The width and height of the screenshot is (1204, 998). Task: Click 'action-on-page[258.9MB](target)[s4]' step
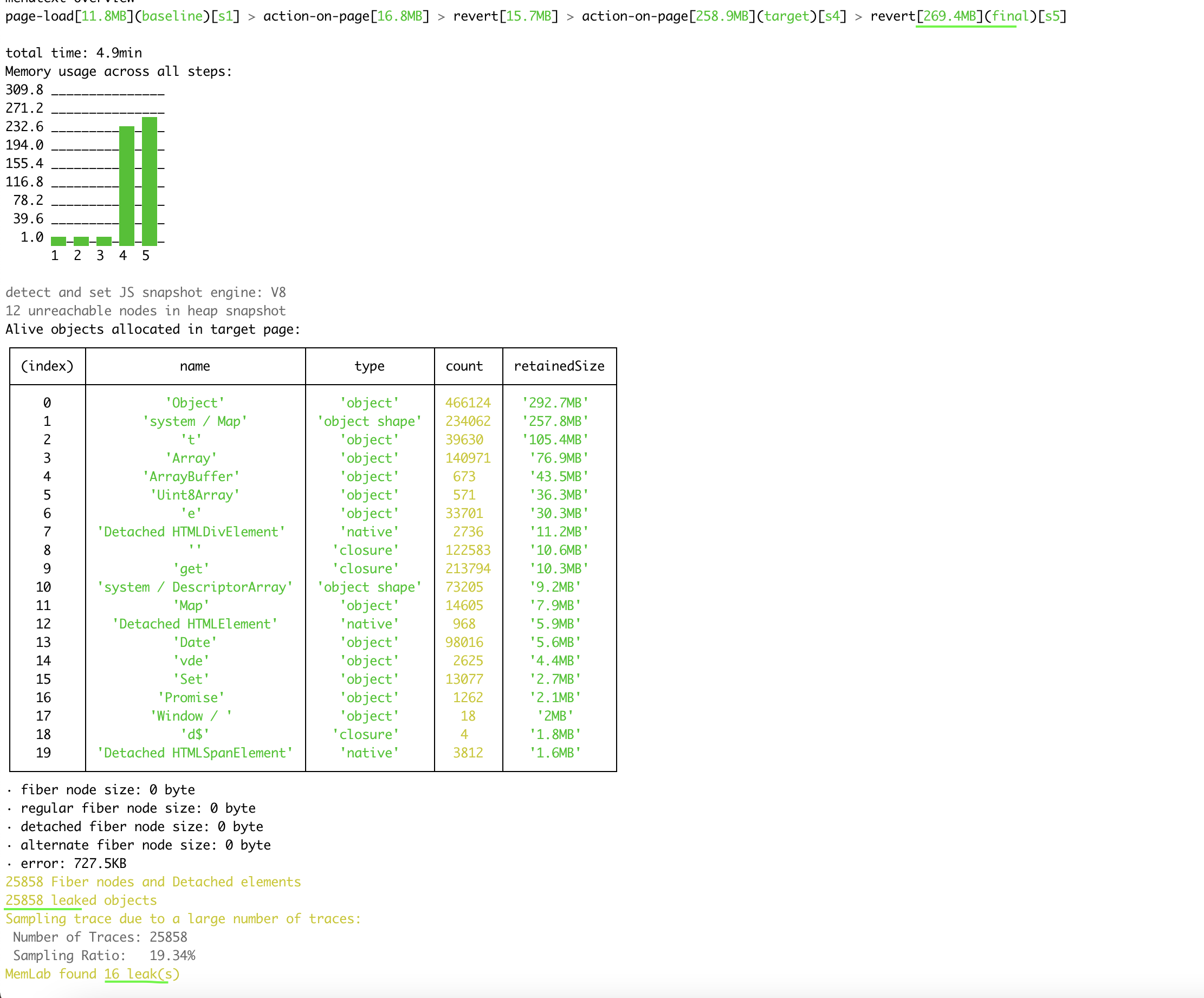click(714, 16)
